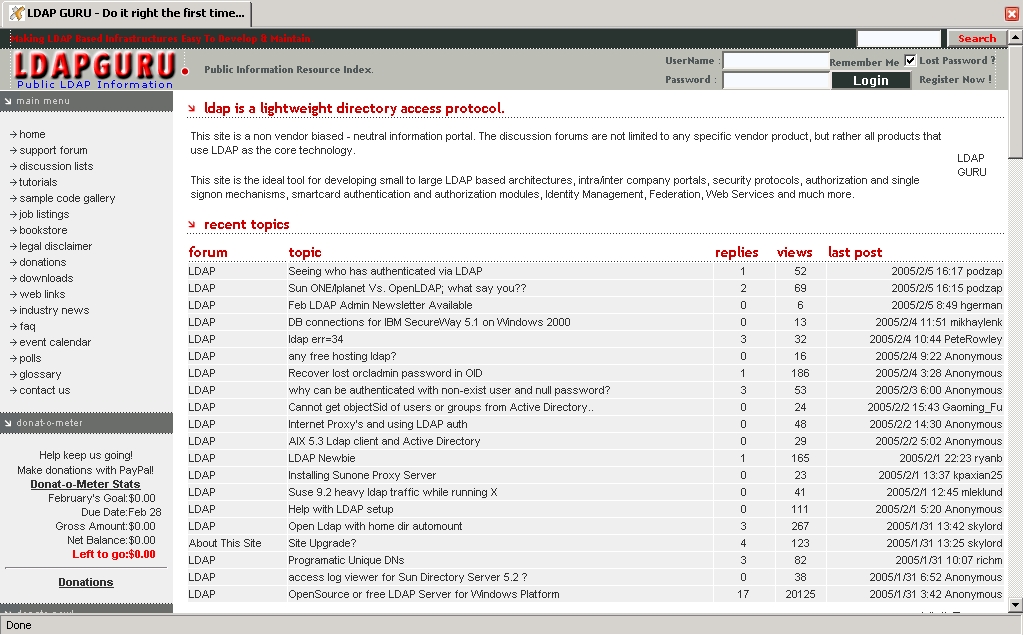Open topic 'Sun ONE/Iplanet Vs. OpenLDAP; what say you??'
This screenshot has height=635, width=1023.
tap(407, 288)
